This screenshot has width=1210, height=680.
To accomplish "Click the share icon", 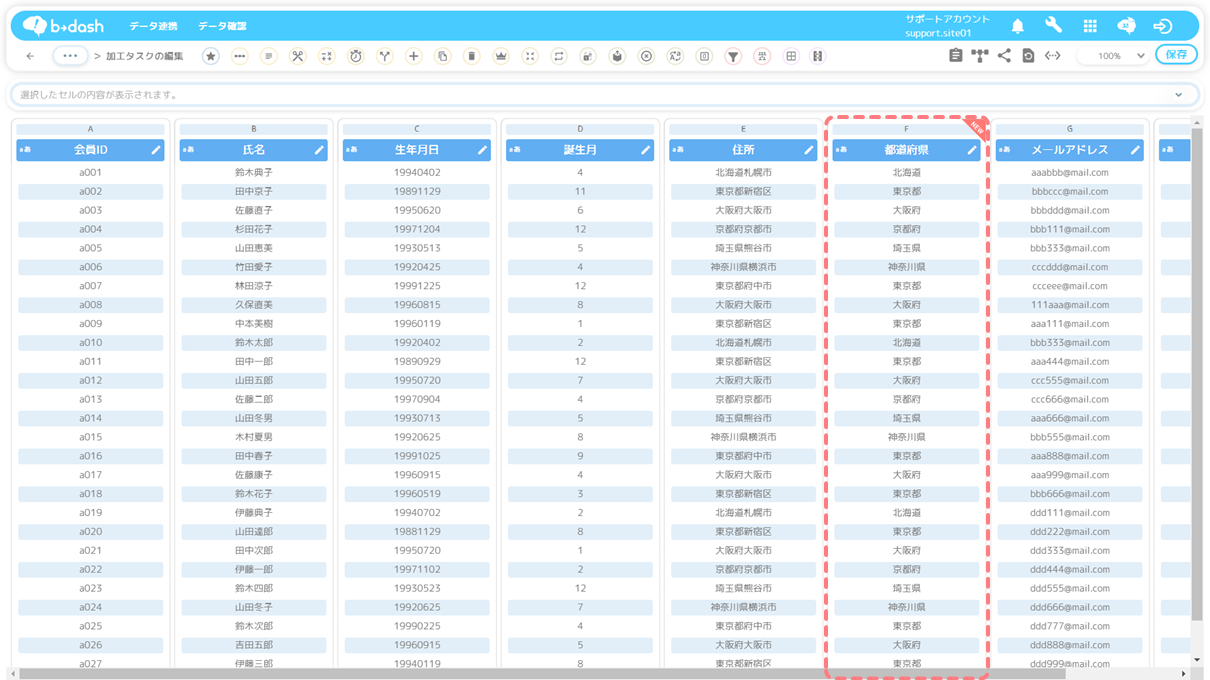I will 1004,56.
